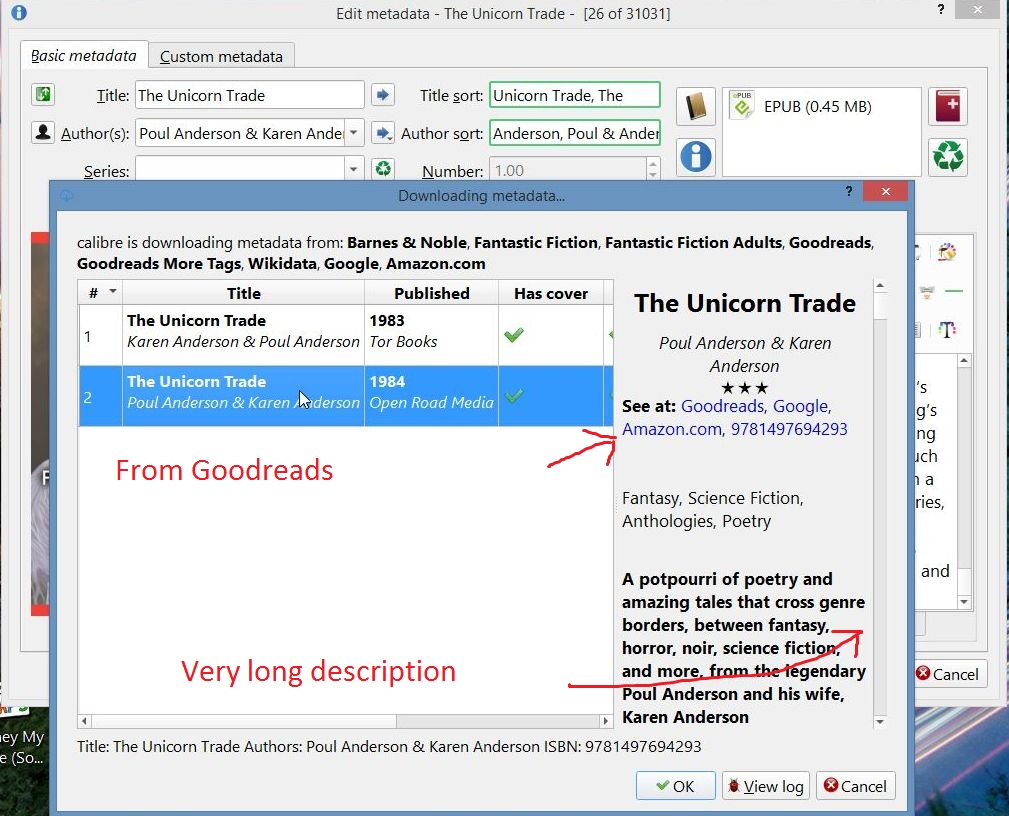Select result row 2 from Open Road Media

coord(346,396)
